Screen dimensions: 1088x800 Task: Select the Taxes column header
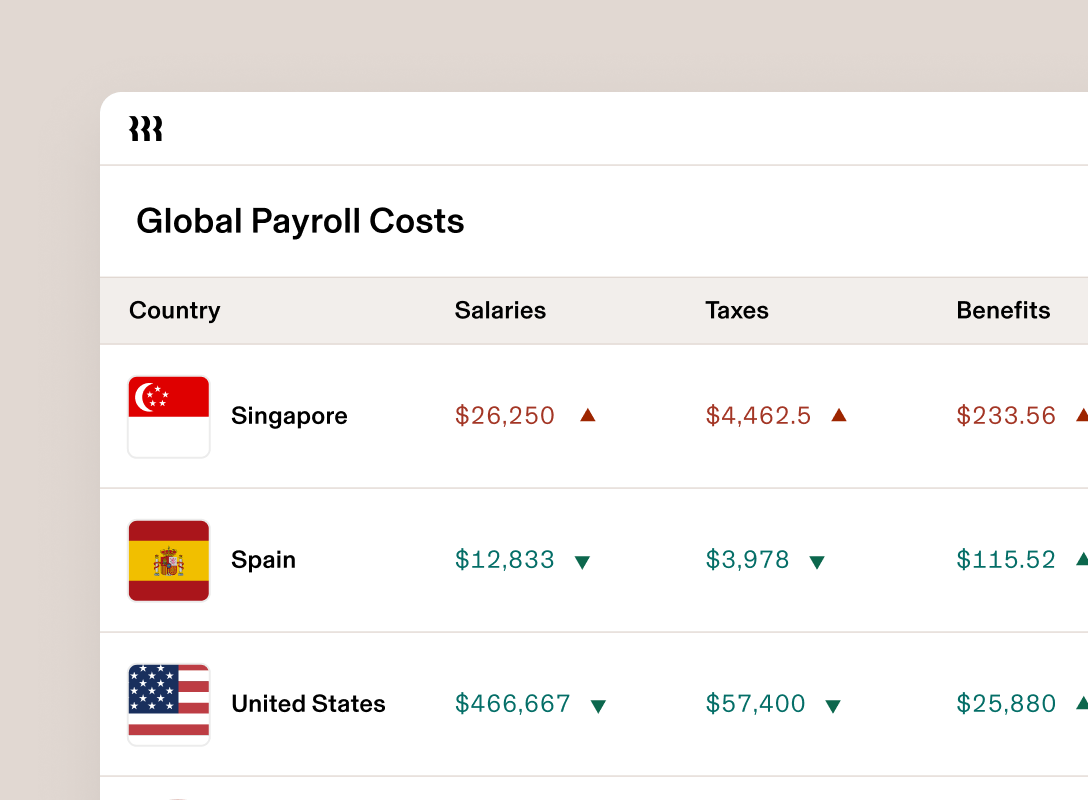[x=737, y=310]
